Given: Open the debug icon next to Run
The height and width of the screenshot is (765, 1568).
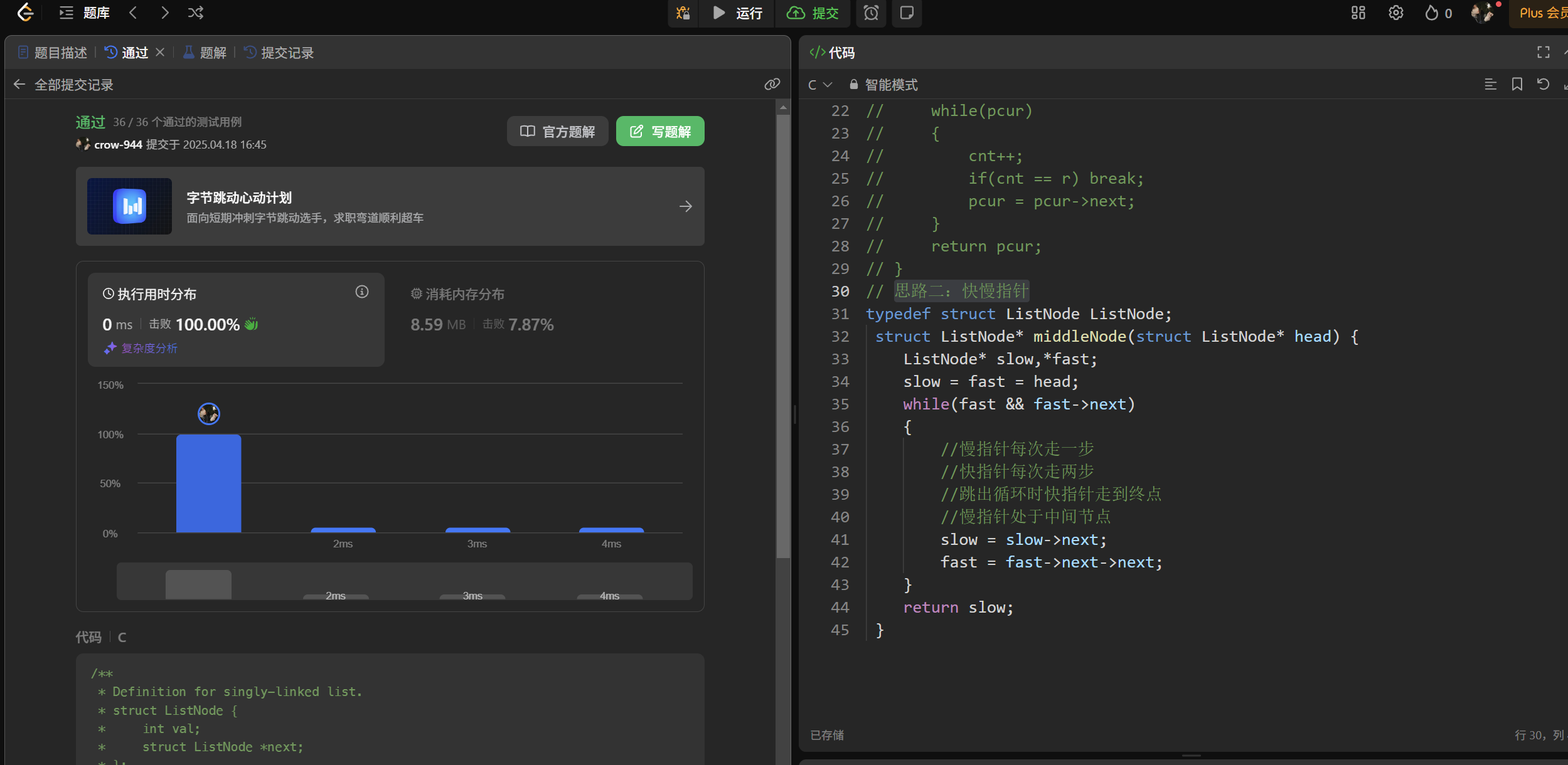Looking at the screenshot, I should (x=683, y=13).
